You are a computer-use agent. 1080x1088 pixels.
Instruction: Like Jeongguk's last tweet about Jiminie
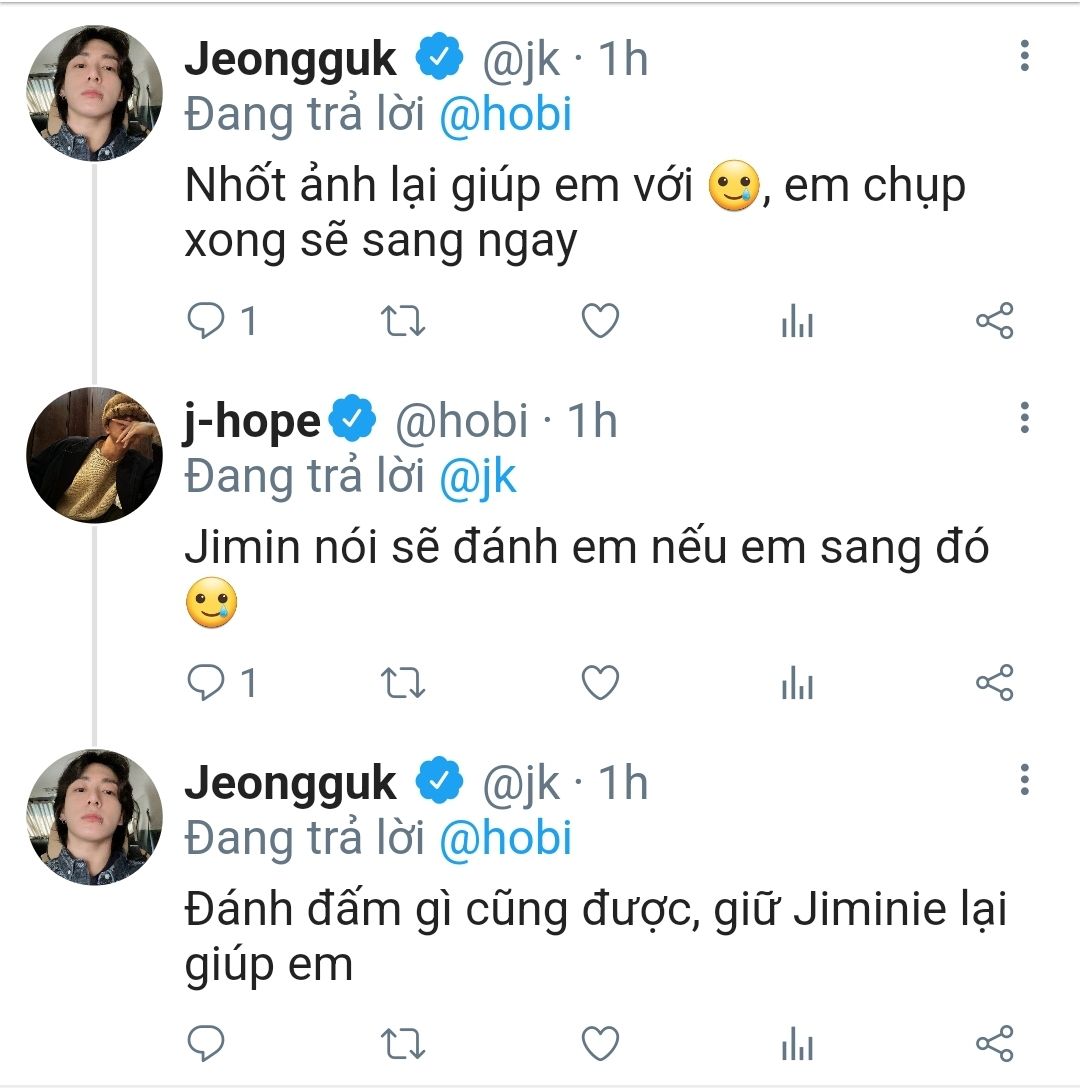(x=601, y=1044)
